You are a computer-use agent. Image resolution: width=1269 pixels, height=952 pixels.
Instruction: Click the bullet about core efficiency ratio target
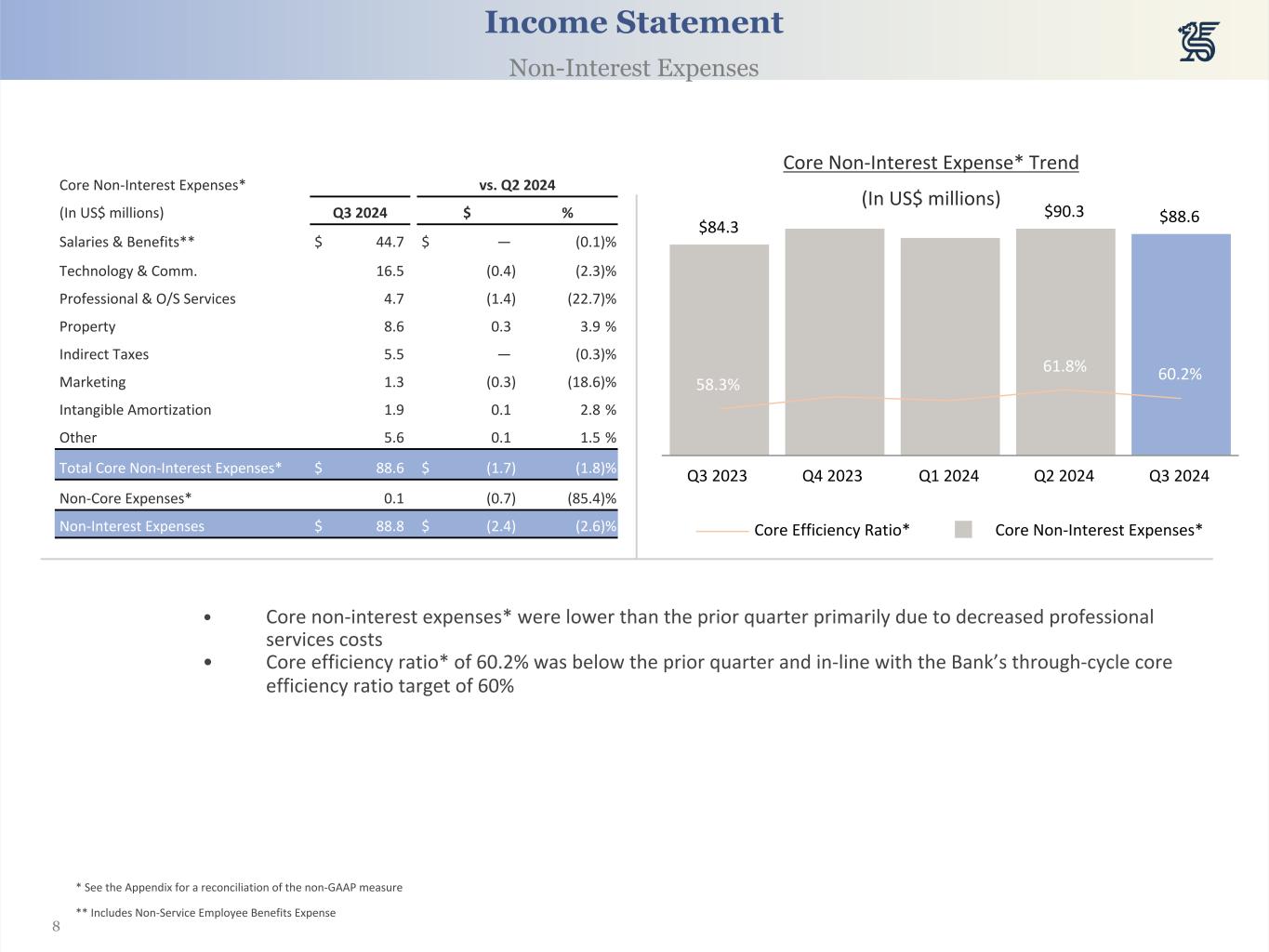[719, 674]
